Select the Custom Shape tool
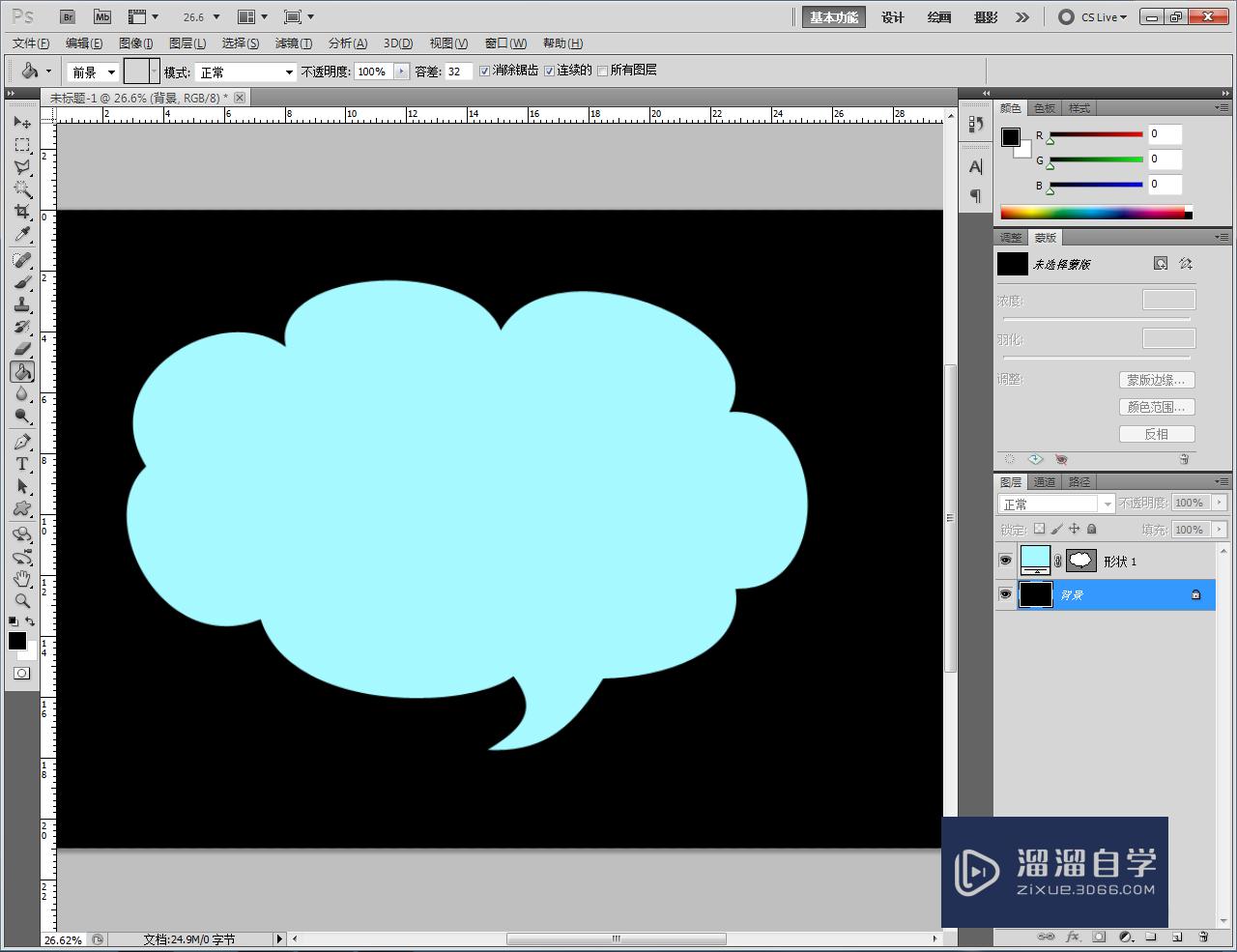Screen dimensions: 1237x952 tap(22, 508)
